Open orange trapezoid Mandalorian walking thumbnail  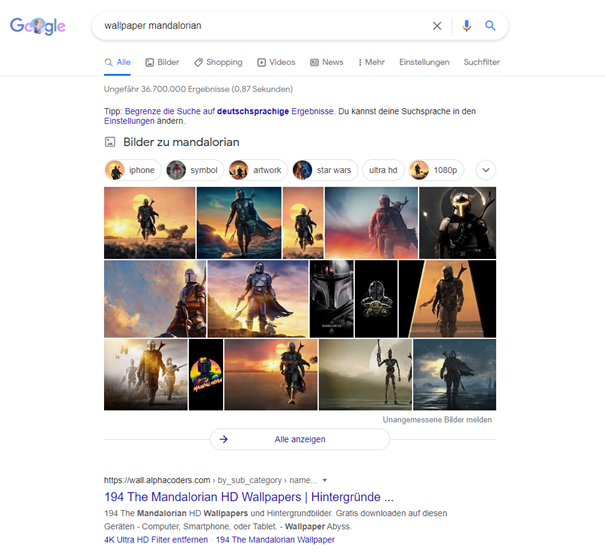click(x=448, y=299)
